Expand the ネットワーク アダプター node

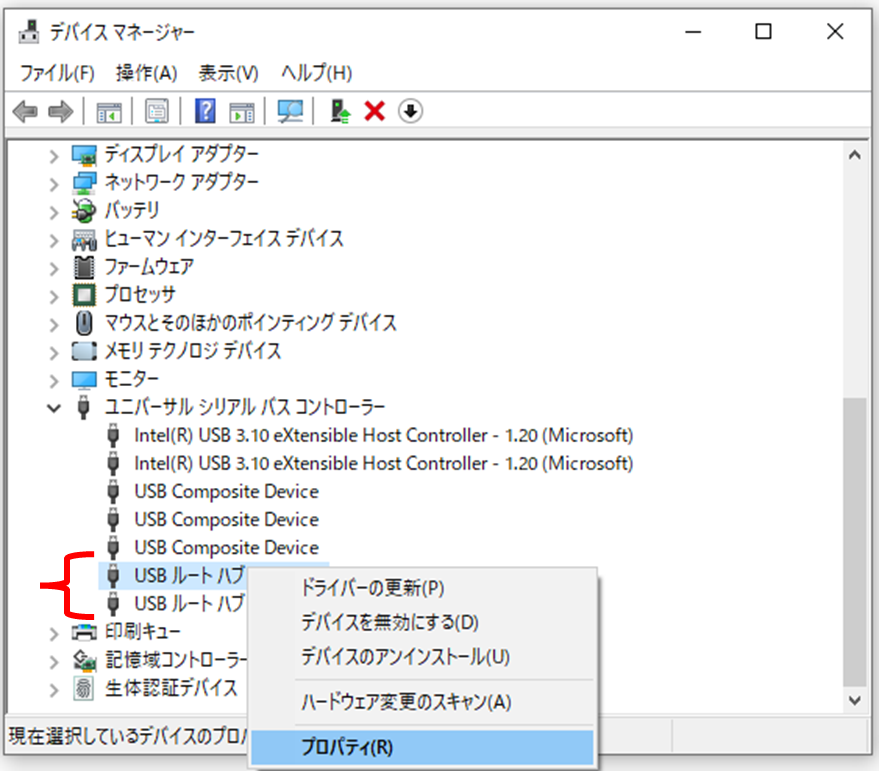point(54,184)
